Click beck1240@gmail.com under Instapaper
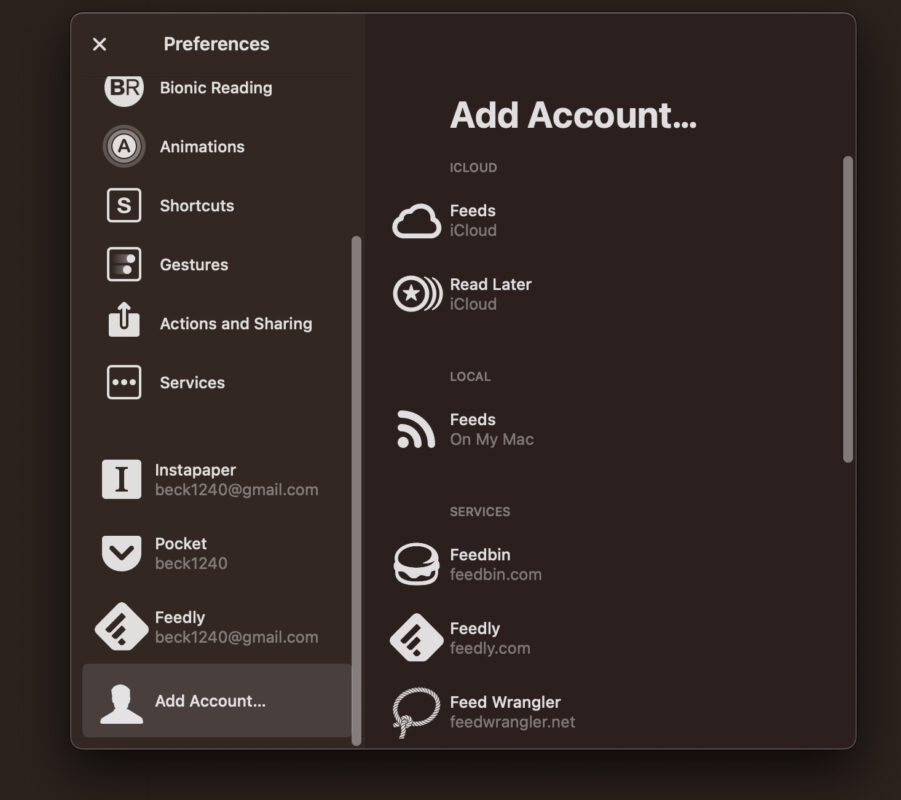 tap(237, 490)
